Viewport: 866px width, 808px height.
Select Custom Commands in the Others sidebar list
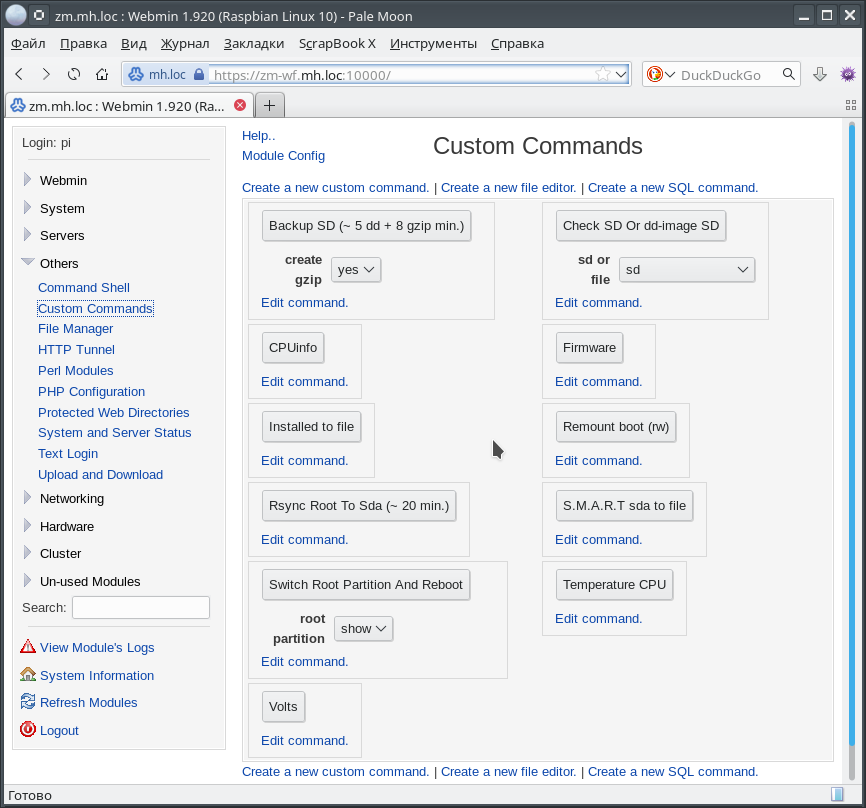(x=94, y=308)
